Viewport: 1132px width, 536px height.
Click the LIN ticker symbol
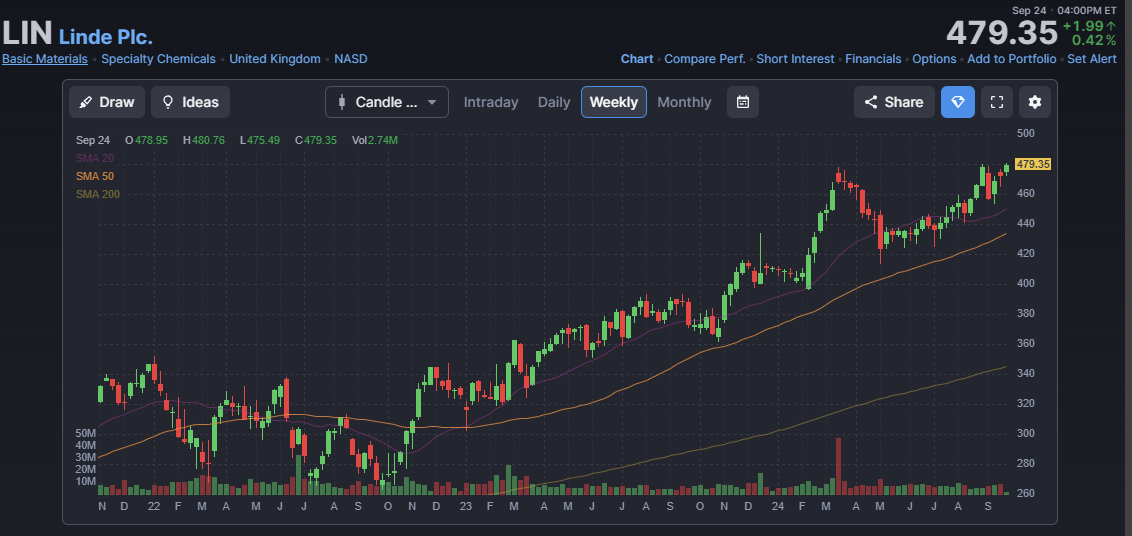[x=27, y=33]
